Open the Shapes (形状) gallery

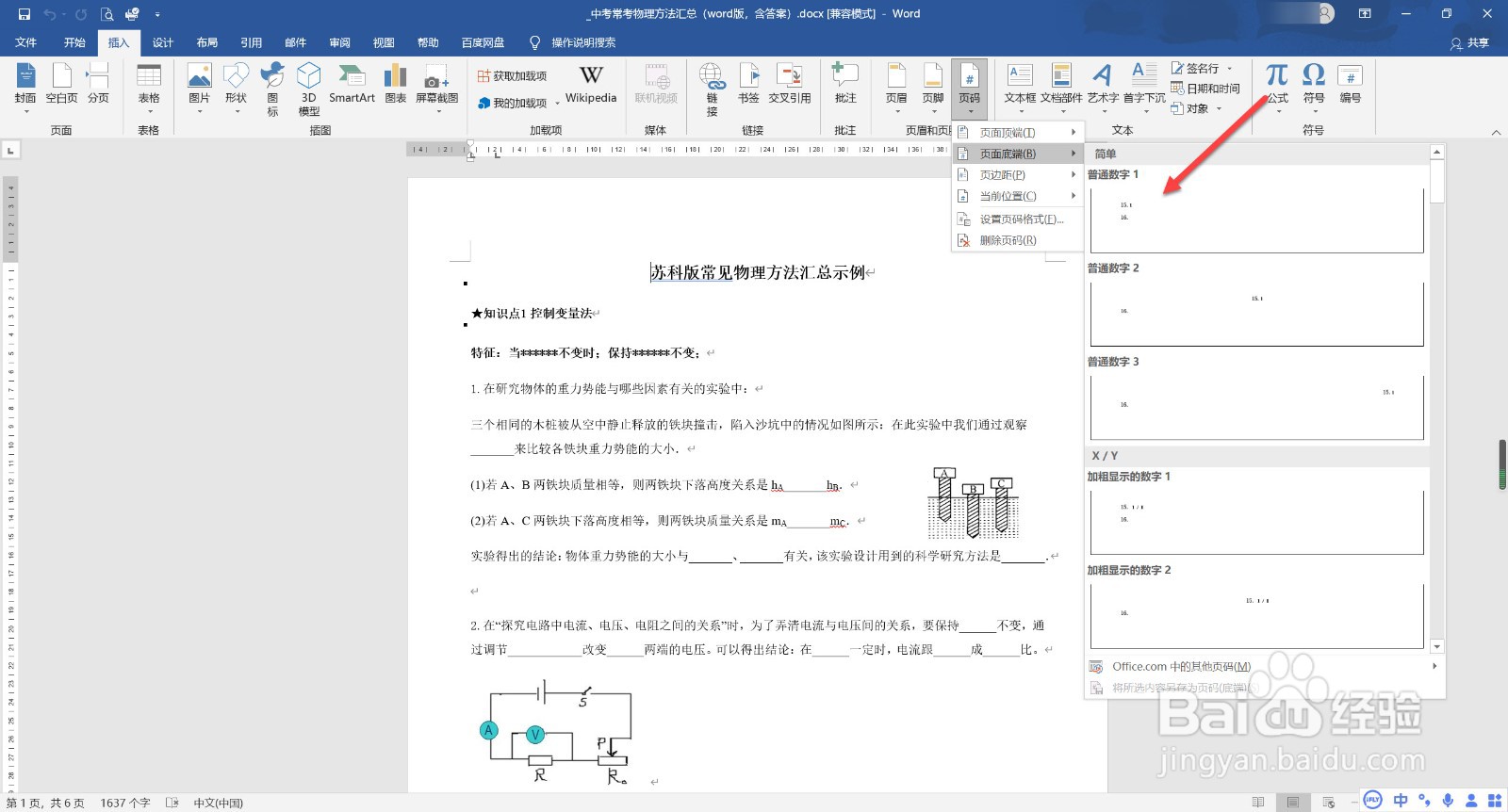236,87
